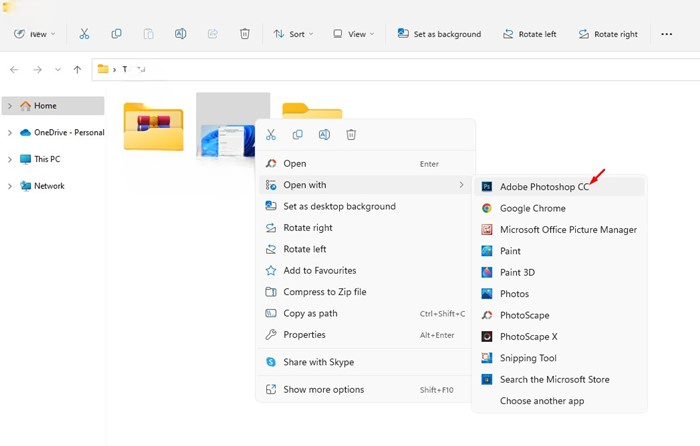
Task: Click Set as background in the toolbar
Action: tap(439, 34)
